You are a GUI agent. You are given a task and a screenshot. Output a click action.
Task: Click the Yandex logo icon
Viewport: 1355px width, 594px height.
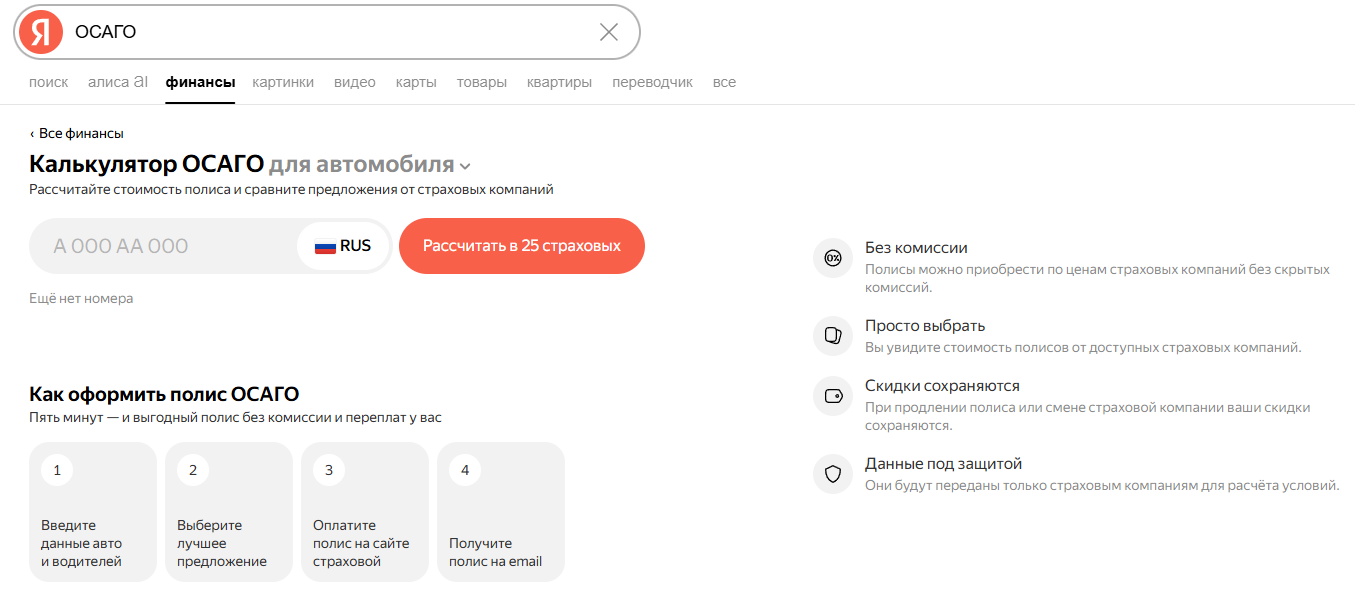click(41, 32)
